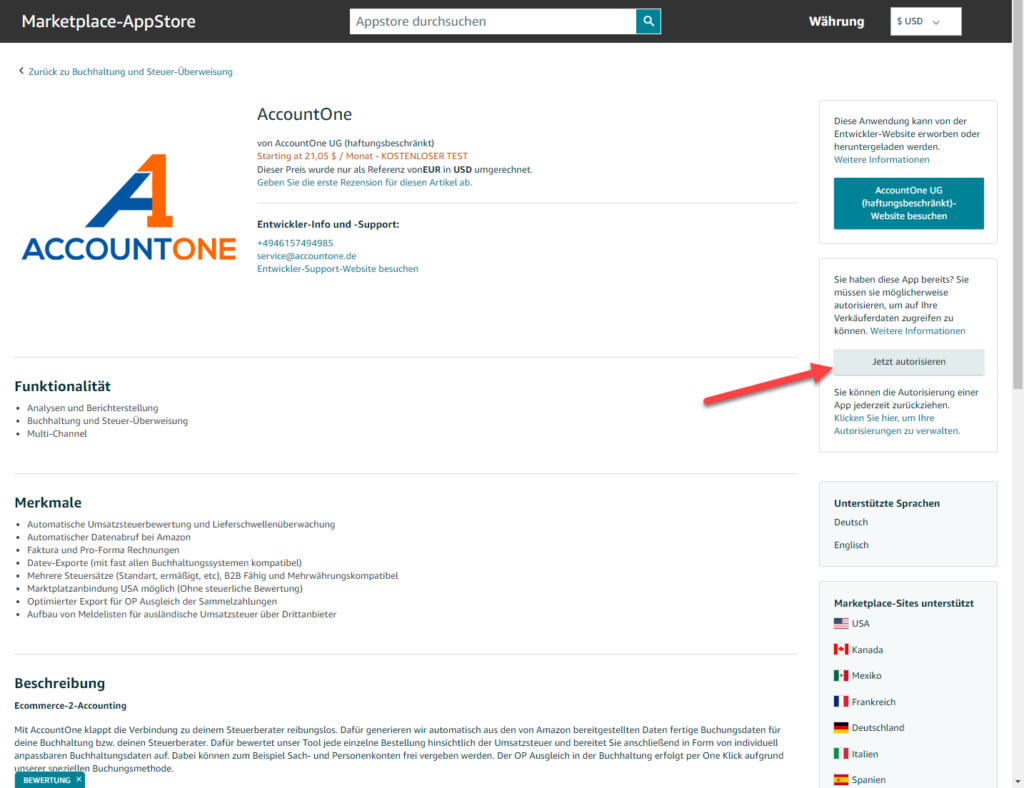The image size is (1024, 788).
Task: Click the phone number +4946157494985
Action: 295,243
